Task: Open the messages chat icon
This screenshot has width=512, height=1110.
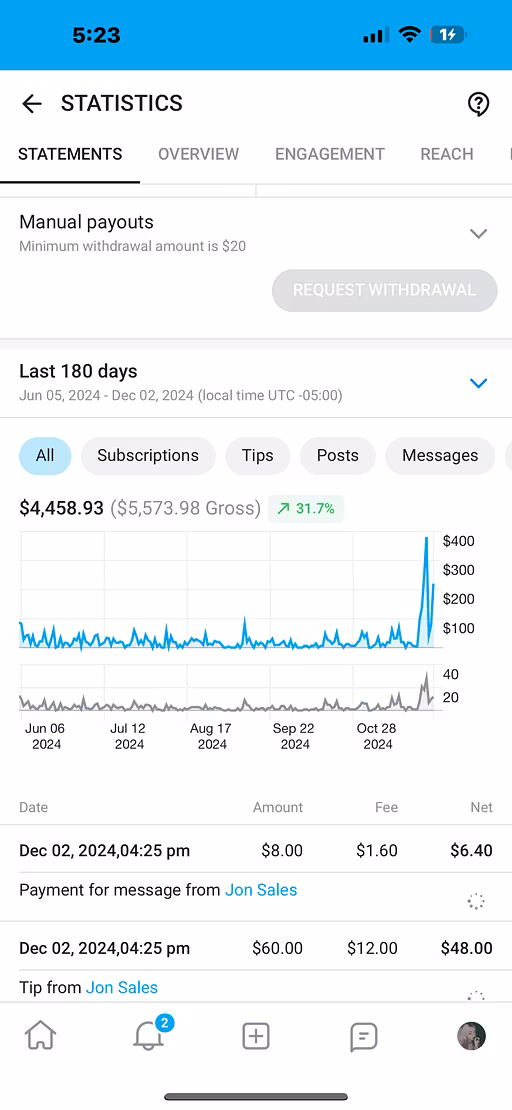Action: click(x=363, y=1037)
